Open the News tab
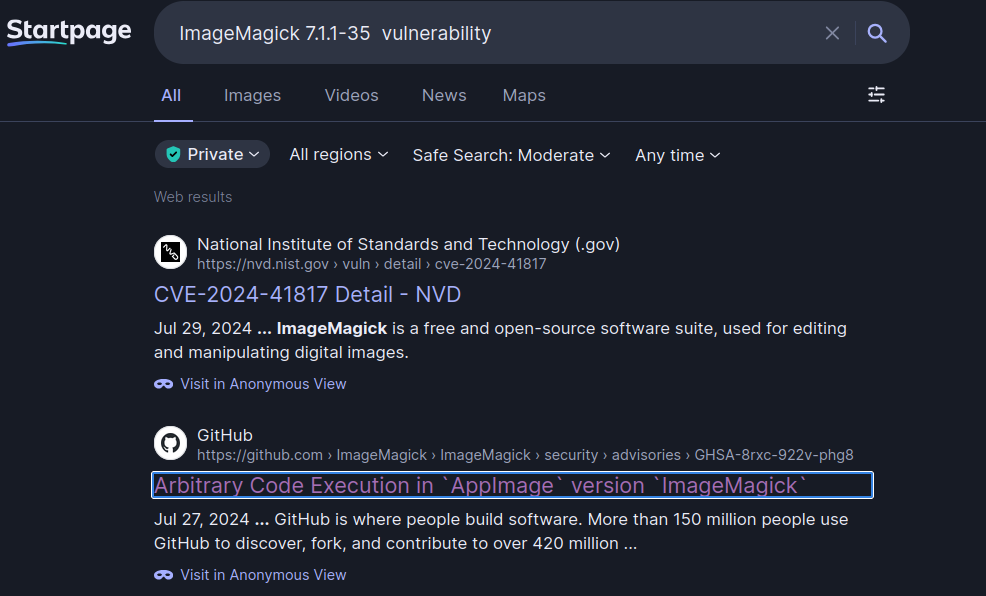Screen dimensions: 986x596 click(x=444, y=95)
